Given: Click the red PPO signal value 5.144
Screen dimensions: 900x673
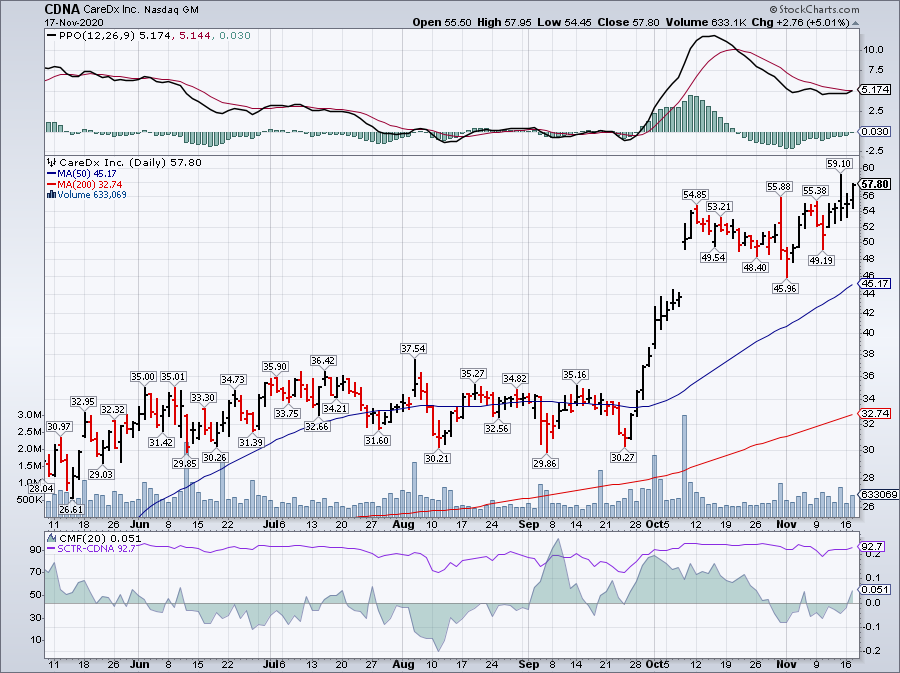Looking at the screenshot, I should tap(195, 36).
